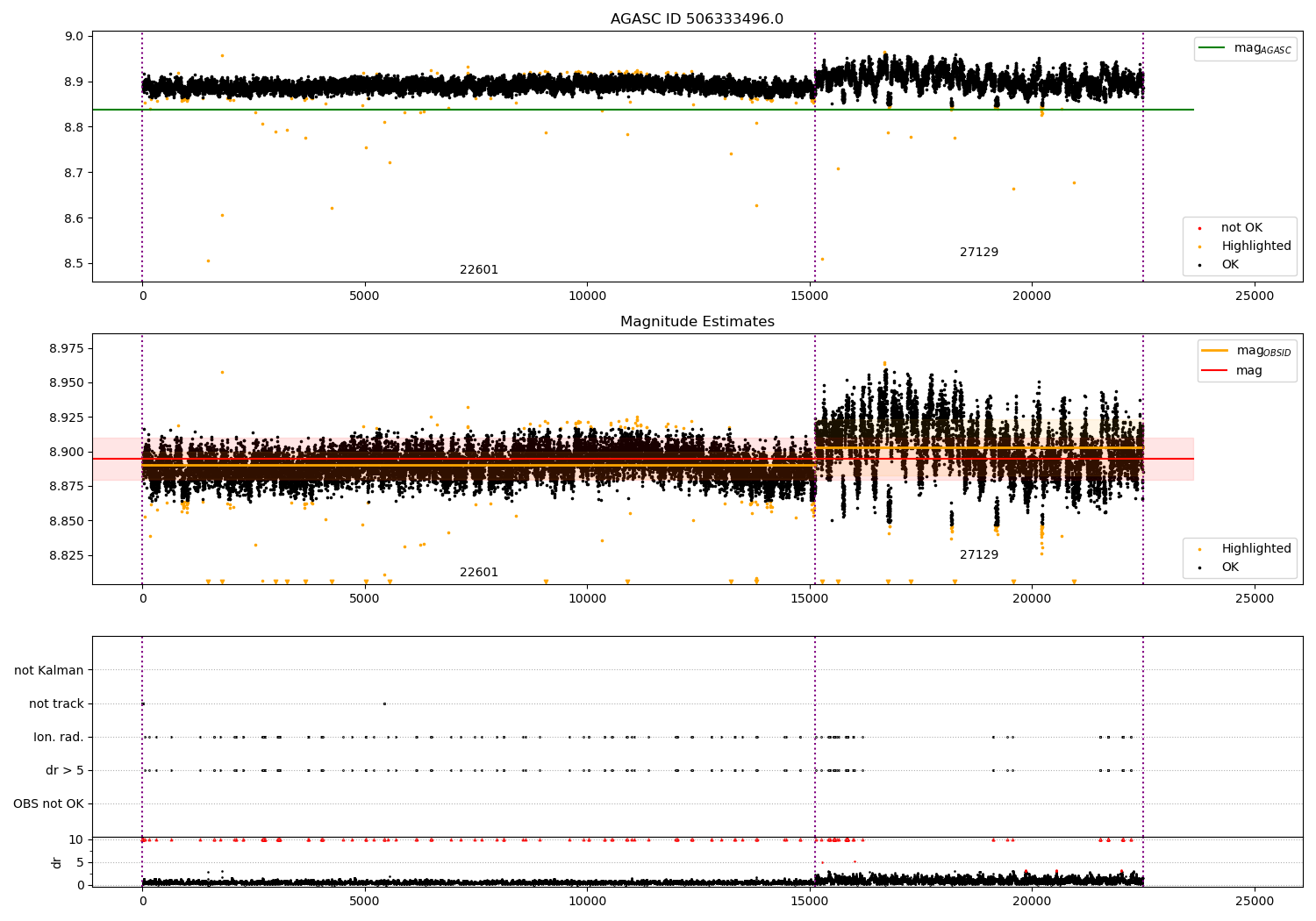Click the 8.7 y-axis tick label
Image resolution: width=1316 pixels, height=921 pixels.
(74, 173)
